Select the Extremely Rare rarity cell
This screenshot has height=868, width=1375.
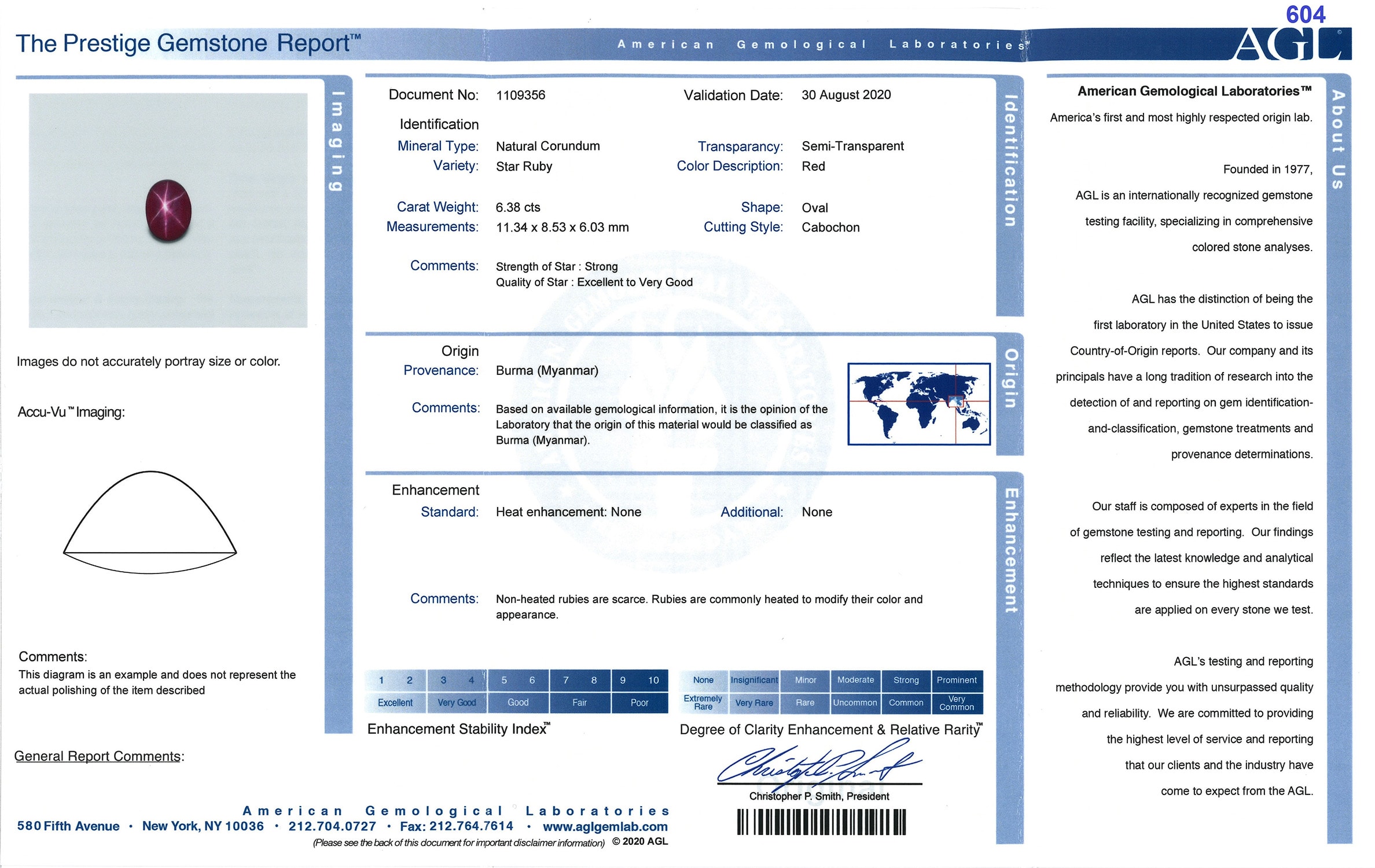[x=703, y=703]
